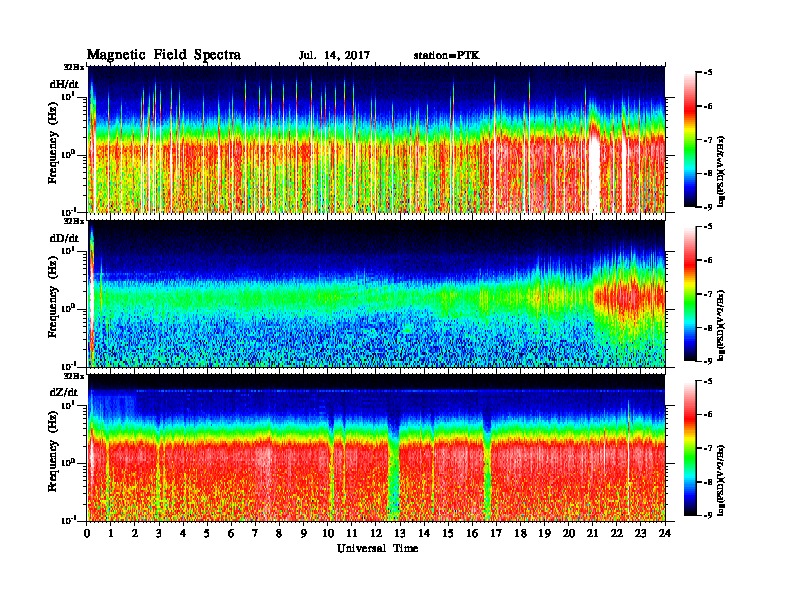Click hour 23 on the time axis
The image size is (792, 612).
(641, 534)
